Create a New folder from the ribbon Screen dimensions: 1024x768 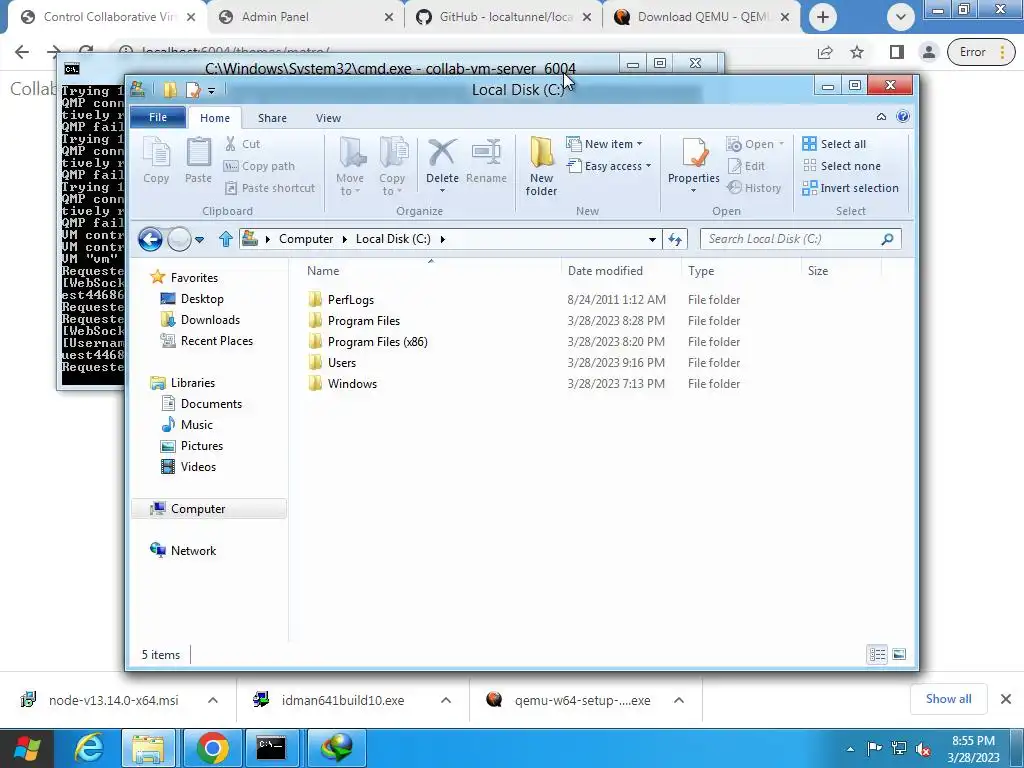point(541,167)
